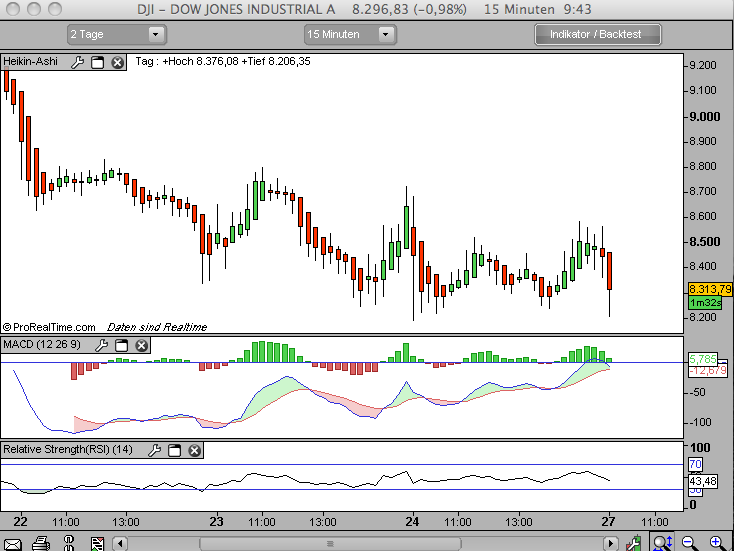Click the MACD signal value -12,679

[x=708, y=371]
